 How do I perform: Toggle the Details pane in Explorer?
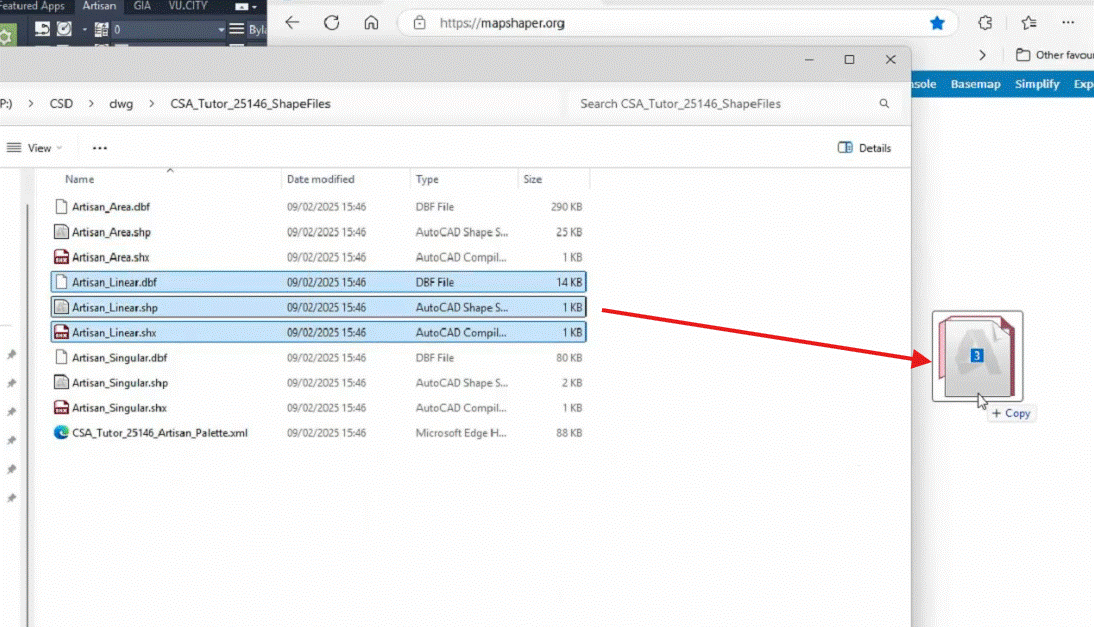(864, 148)
